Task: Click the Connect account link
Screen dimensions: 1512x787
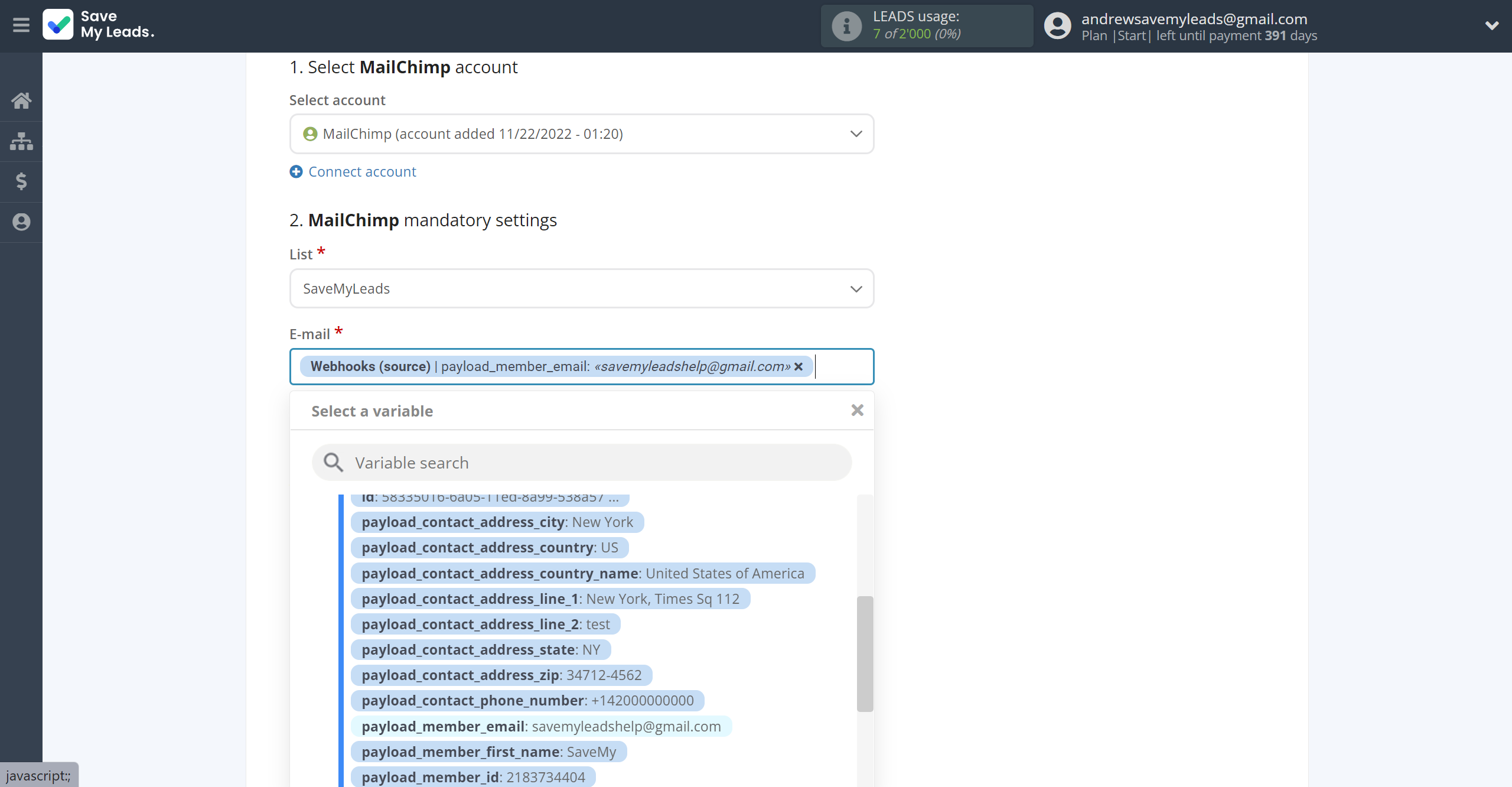Action: 362,172
